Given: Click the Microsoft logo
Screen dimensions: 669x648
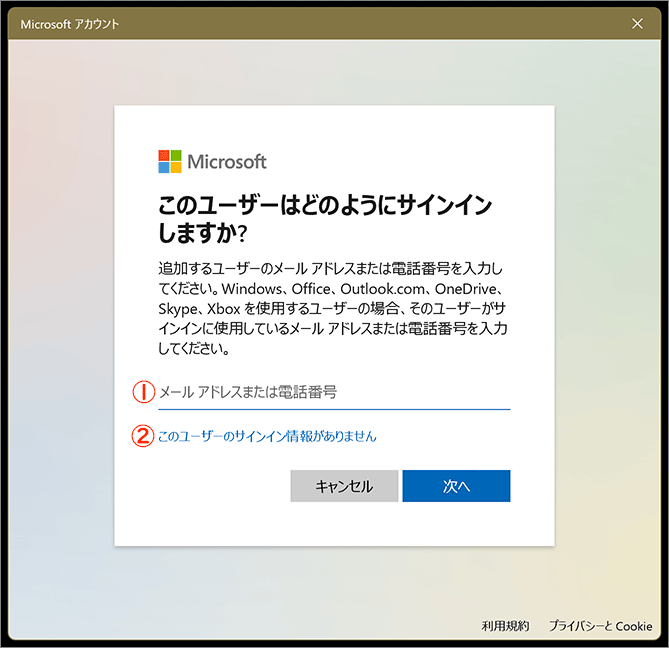Looking at the screenshot, I should pyautogui.click(x=212, y=162).
